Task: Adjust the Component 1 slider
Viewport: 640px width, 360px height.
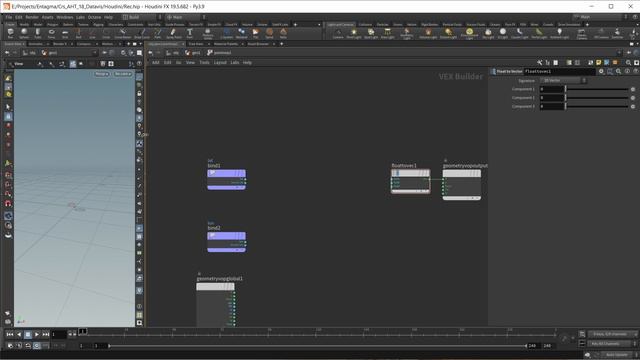Action: (x=597, y=89)
